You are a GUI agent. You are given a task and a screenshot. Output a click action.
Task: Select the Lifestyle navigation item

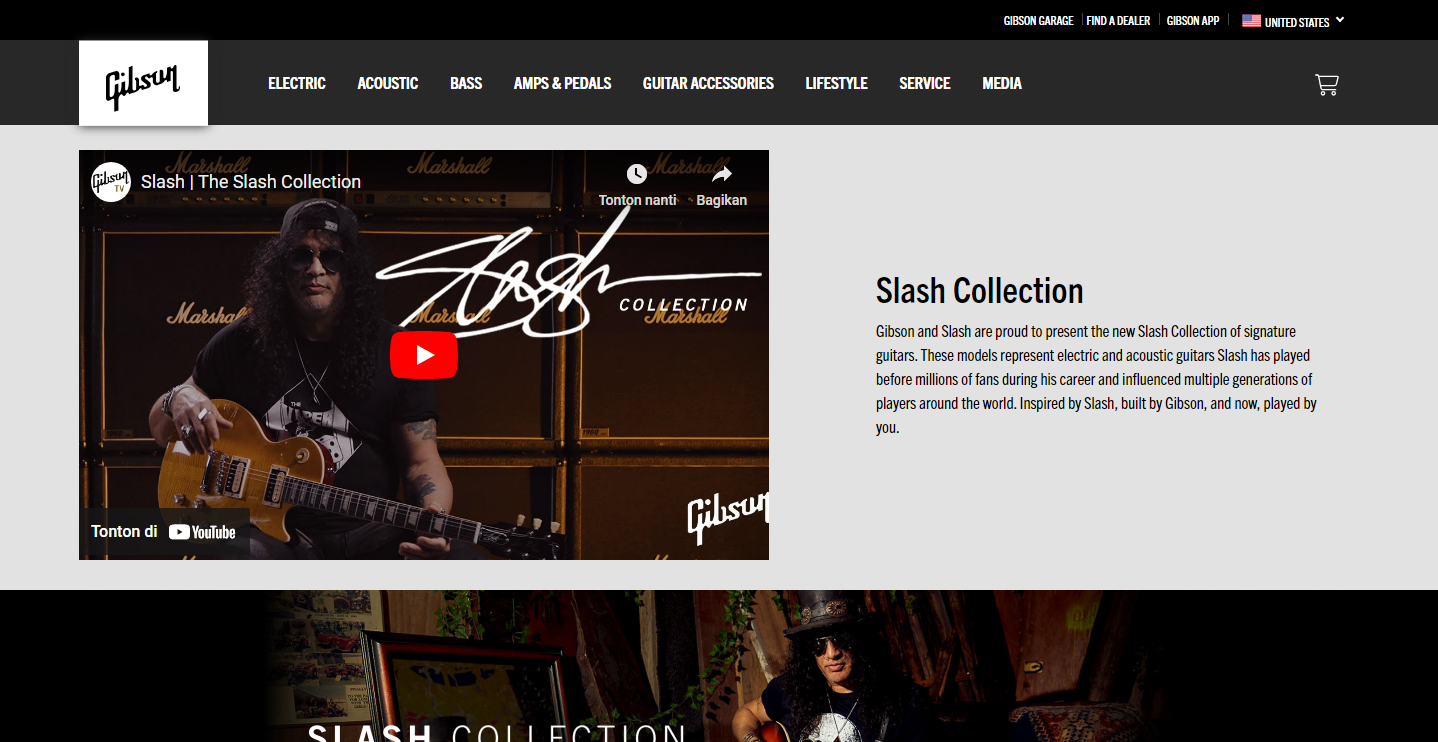836,83
